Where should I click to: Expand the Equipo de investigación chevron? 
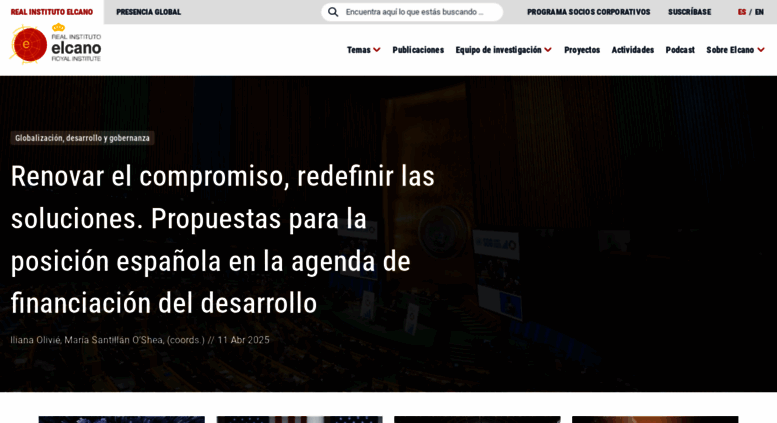click(548, 50)
